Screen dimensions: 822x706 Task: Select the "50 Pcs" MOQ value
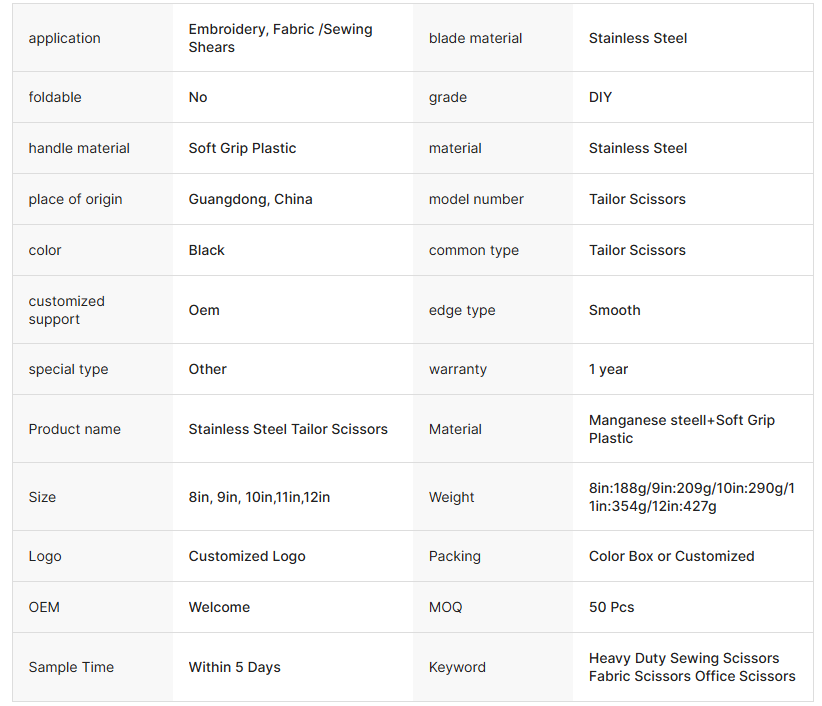pyautogui.click(x=611, y=607)
